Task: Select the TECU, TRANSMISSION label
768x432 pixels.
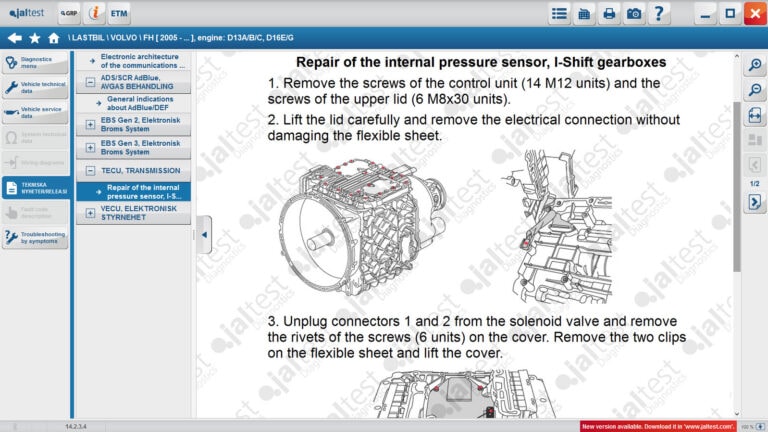Action: point(141,170)
